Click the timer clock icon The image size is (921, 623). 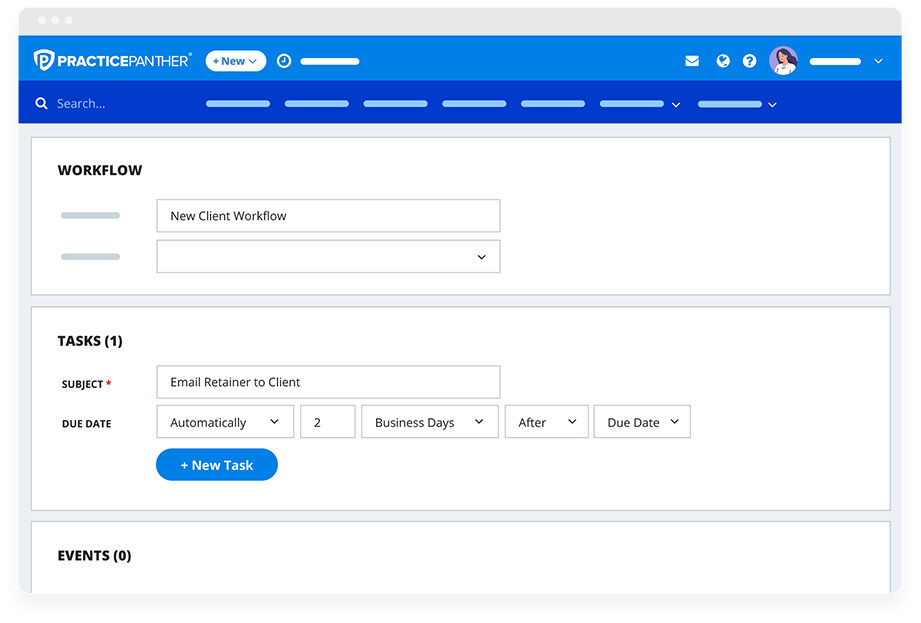tap(284, 61)
